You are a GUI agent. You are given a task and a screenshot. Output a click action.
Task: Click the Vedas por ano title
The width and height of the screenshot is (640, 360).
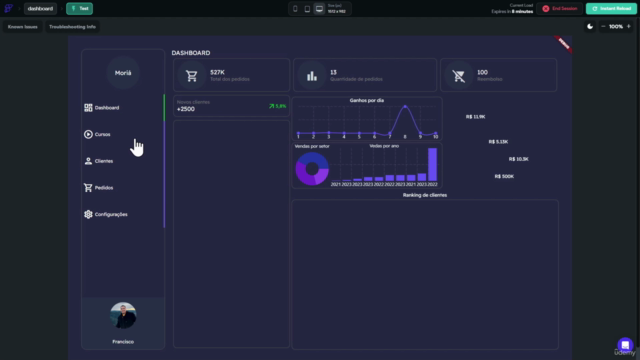pyautogui.click(x=384, y=146)
